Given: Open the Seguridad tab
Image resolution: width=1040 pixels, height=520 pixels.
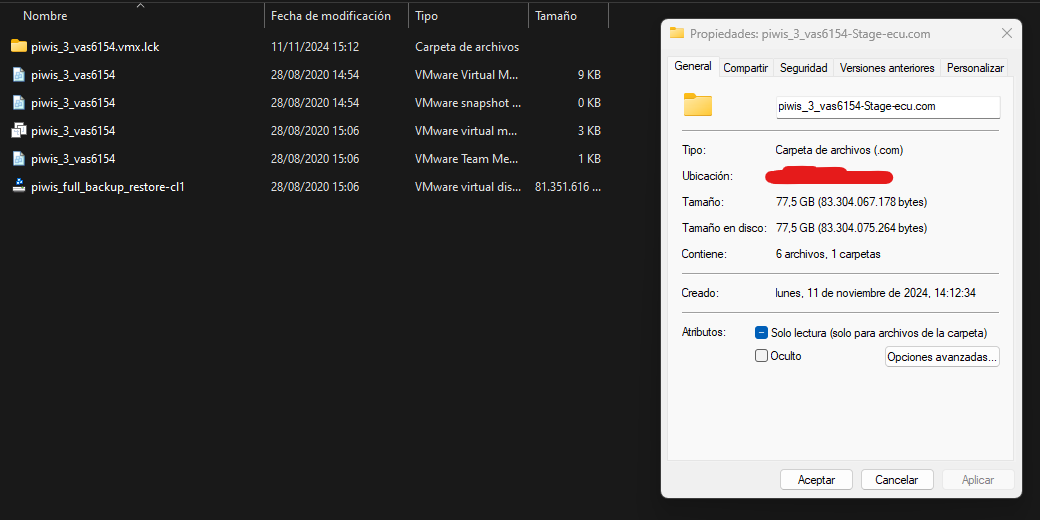Looking at the screenshot, I should click(803, 68).
